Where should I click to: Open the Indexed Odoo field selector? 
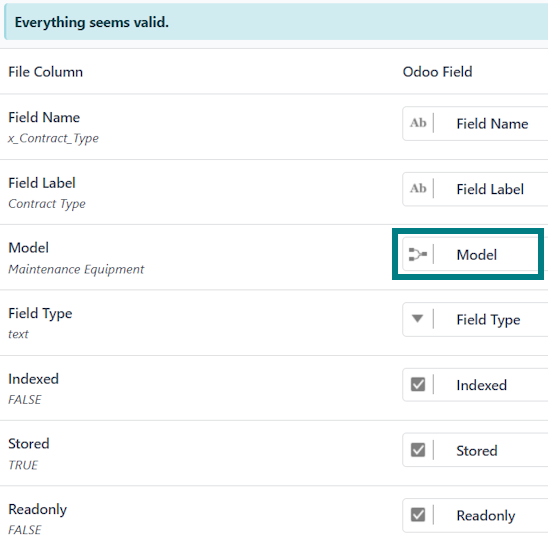click(x=475, y=385)
